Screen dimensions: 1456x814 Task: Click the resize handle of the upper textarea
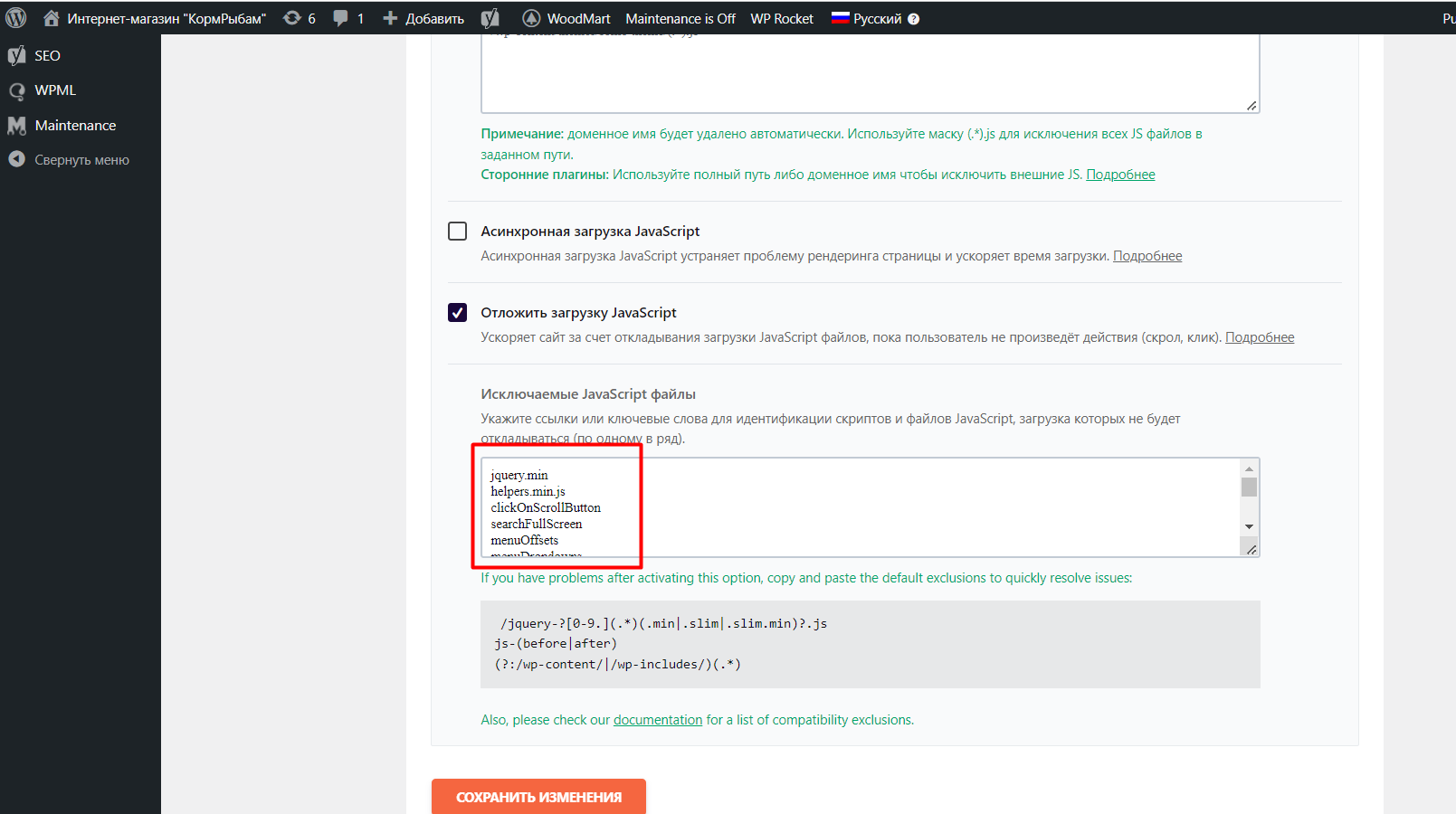pos(1251,106)
